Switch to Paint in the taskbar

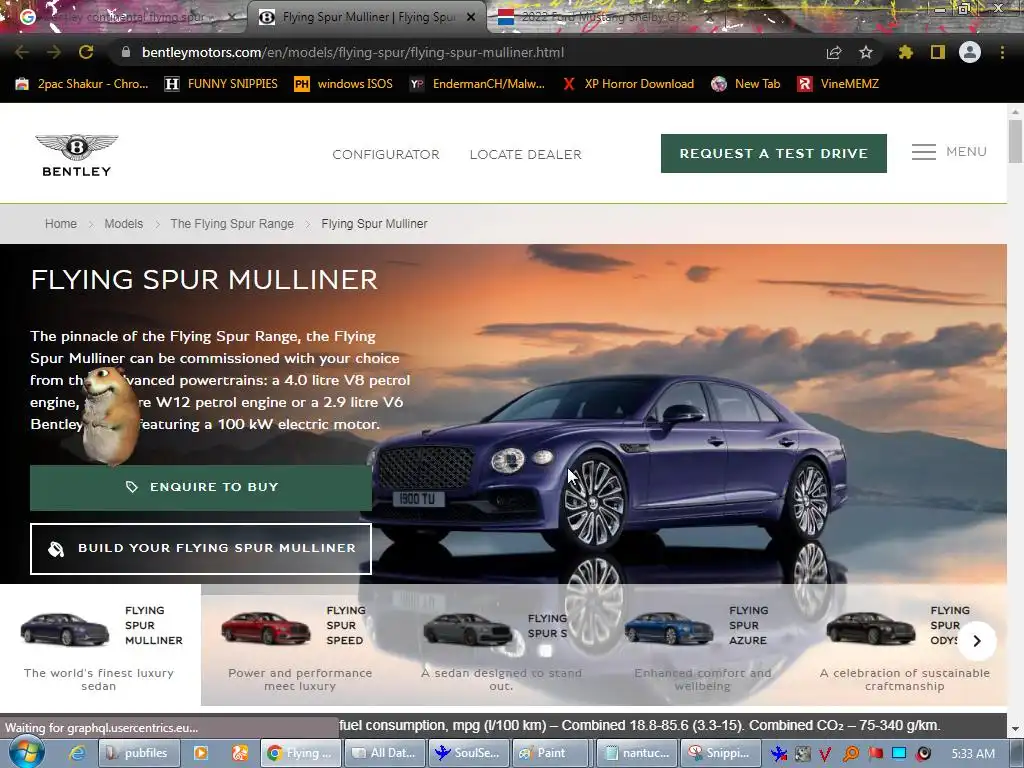(x=552, y=753)
